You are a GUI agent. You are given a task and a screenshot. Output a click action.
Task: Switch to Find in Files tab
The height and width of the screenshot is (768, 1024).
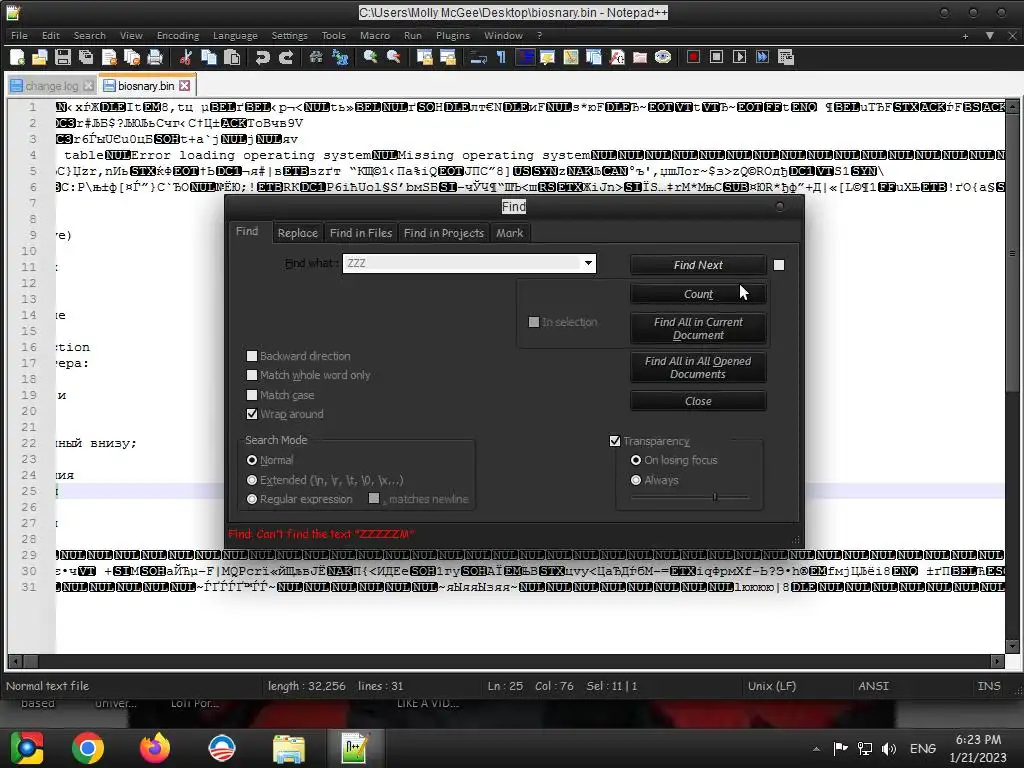coord(360,233)
